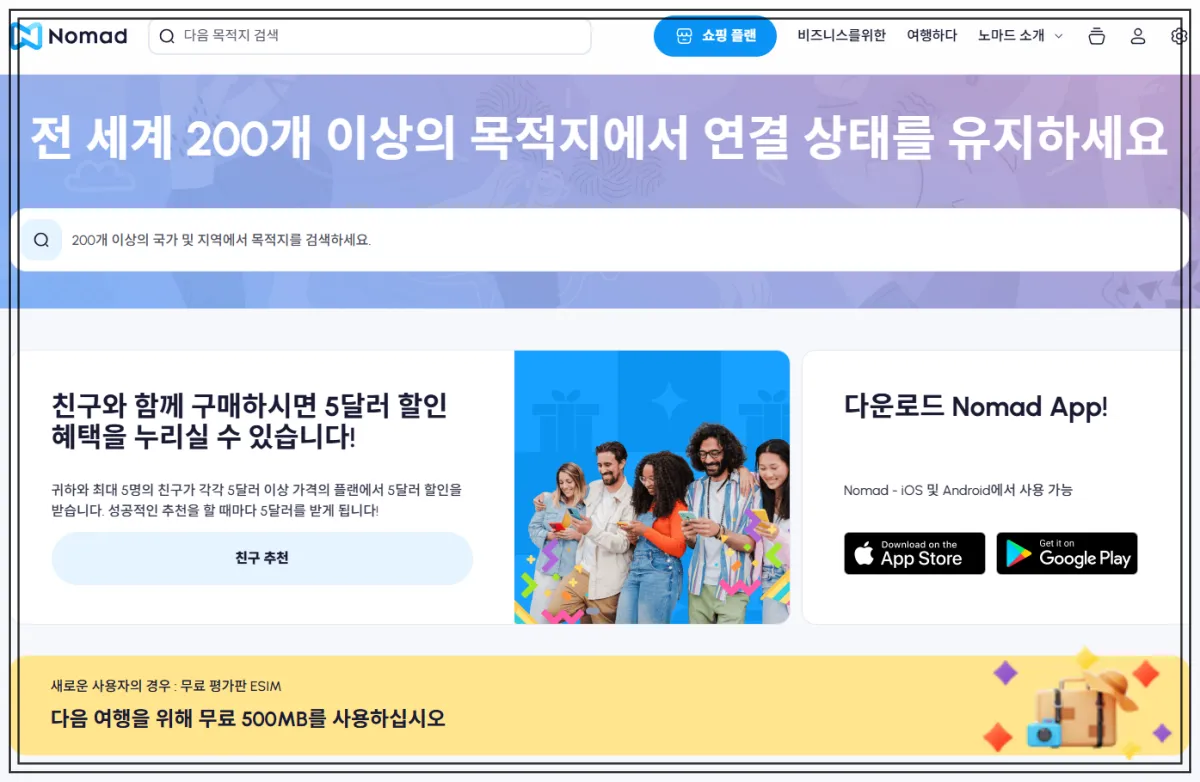Click the '친구와 함께 구매하시면 5달러 할인' heading
Viewport: 1200px width, 782px height.
coord(250,421)
